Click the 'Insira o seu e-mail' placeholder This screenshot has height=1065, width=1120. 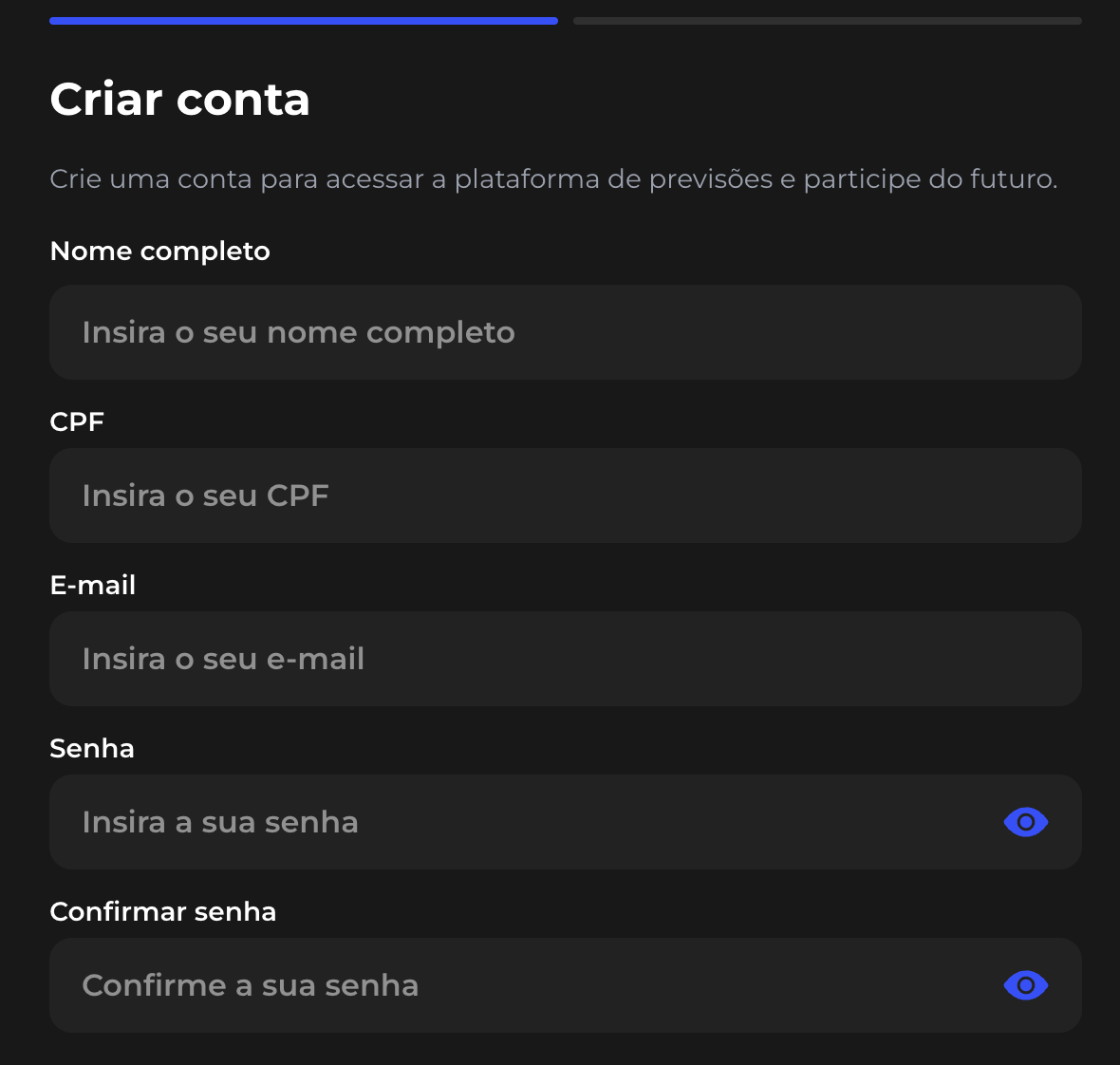(224, 660)
